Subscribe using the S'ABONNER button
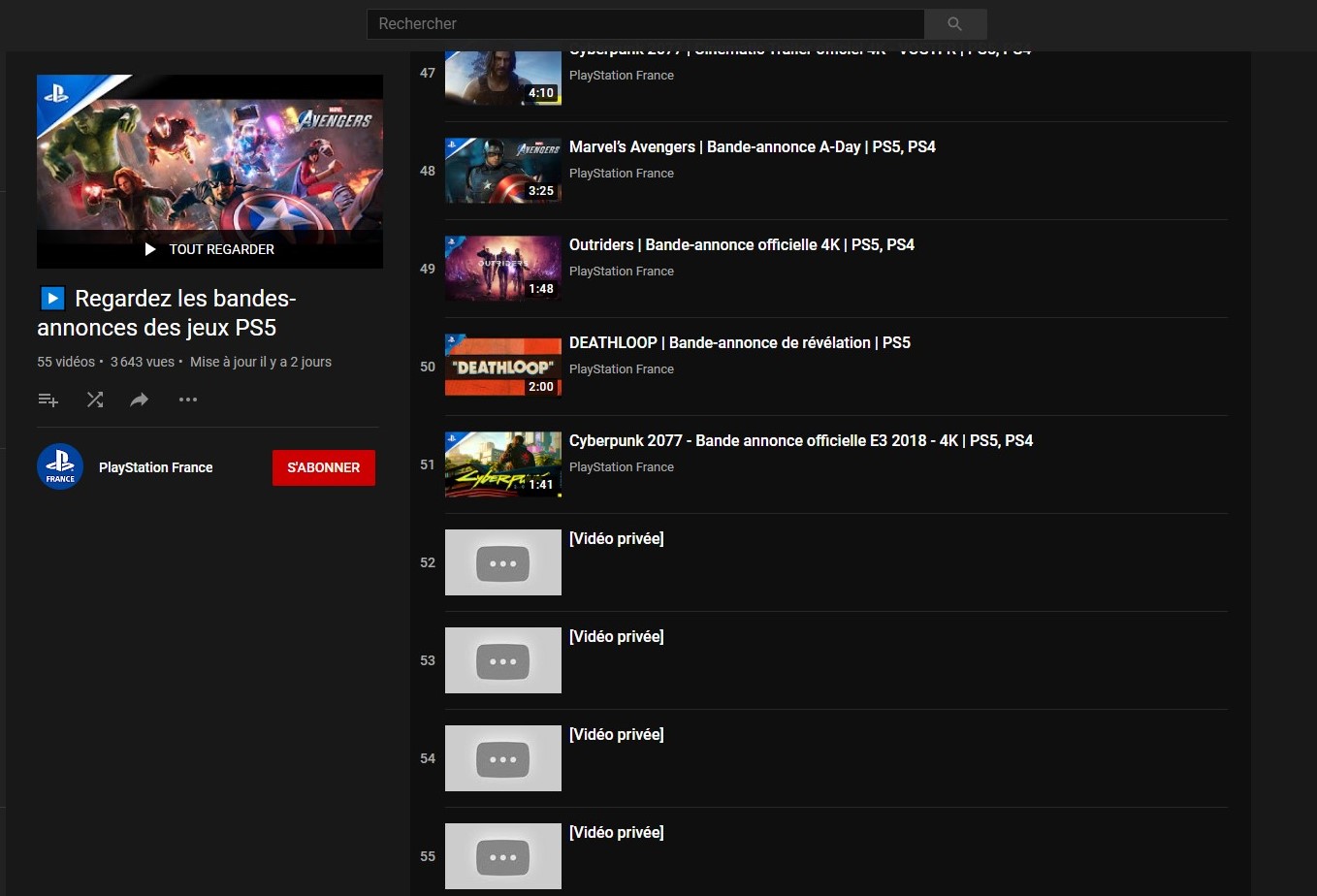This screenshot has height=896, width=1317. 324,467
